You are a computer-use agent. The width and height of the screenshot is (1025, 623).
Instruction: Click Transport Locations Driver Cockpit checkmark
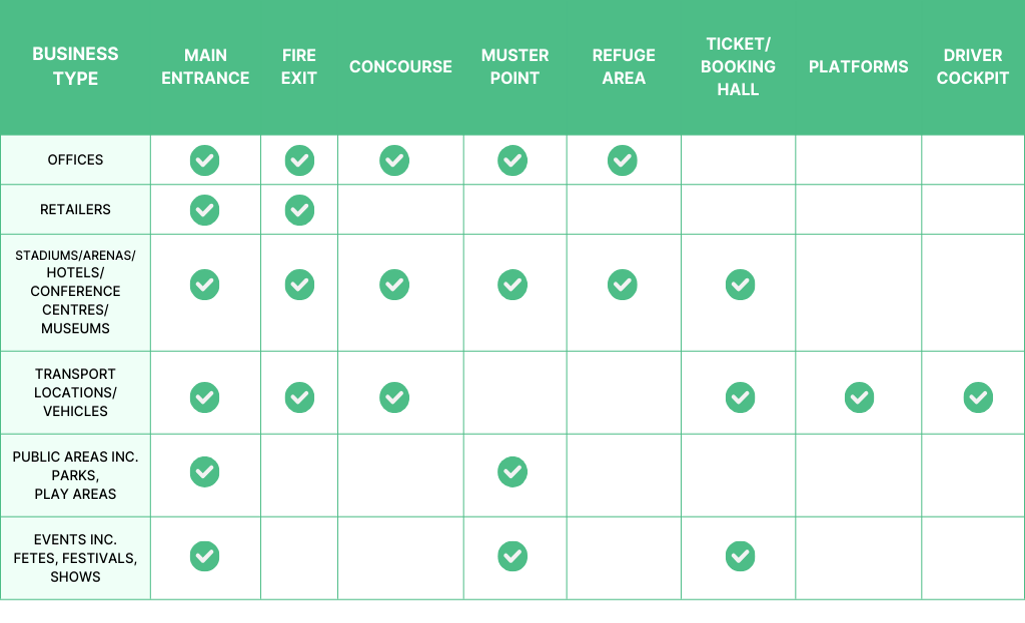point(978,397)
